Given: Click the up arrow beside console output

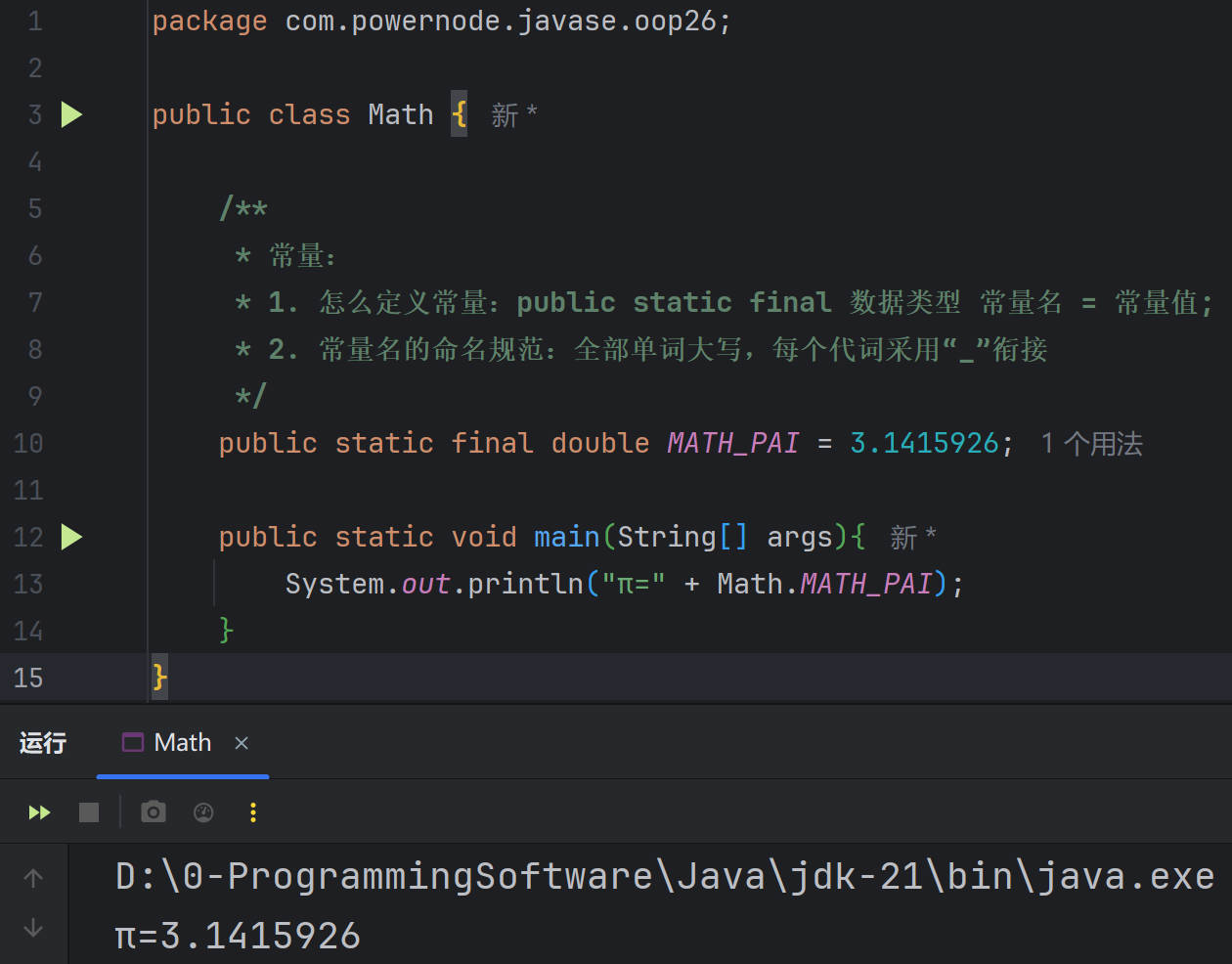Looking at the screenshot, I should pyautogui.click(x=33, y=878).
